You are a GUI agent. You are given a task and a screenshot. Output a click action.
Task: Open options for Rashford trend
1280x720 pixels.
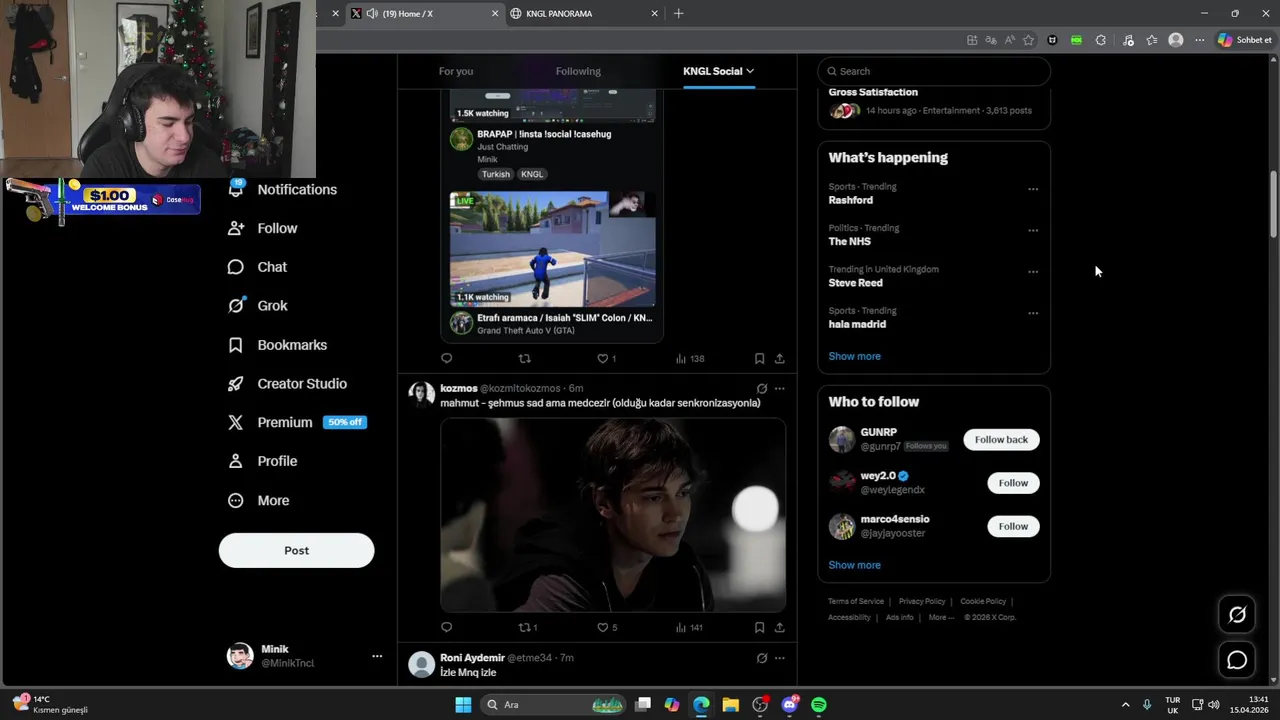click(x=1033, y=189)
